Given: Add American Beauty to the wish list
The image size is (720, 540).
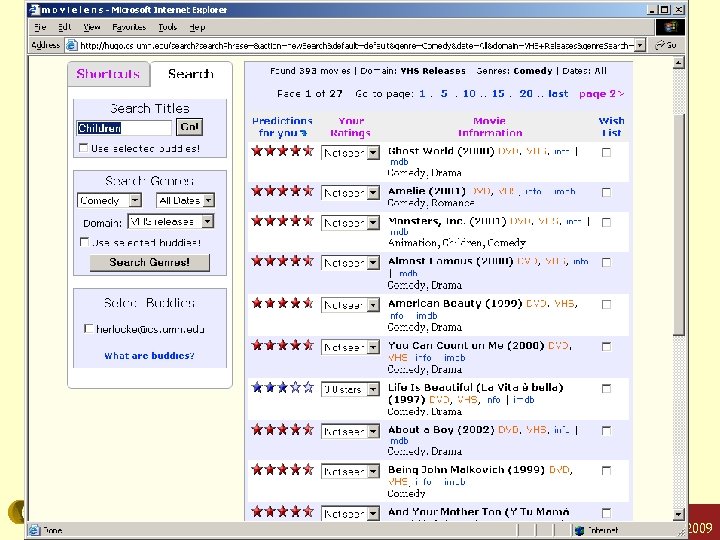Looking at the screenshot, I should pyautogui.click(x=606, y=304).
